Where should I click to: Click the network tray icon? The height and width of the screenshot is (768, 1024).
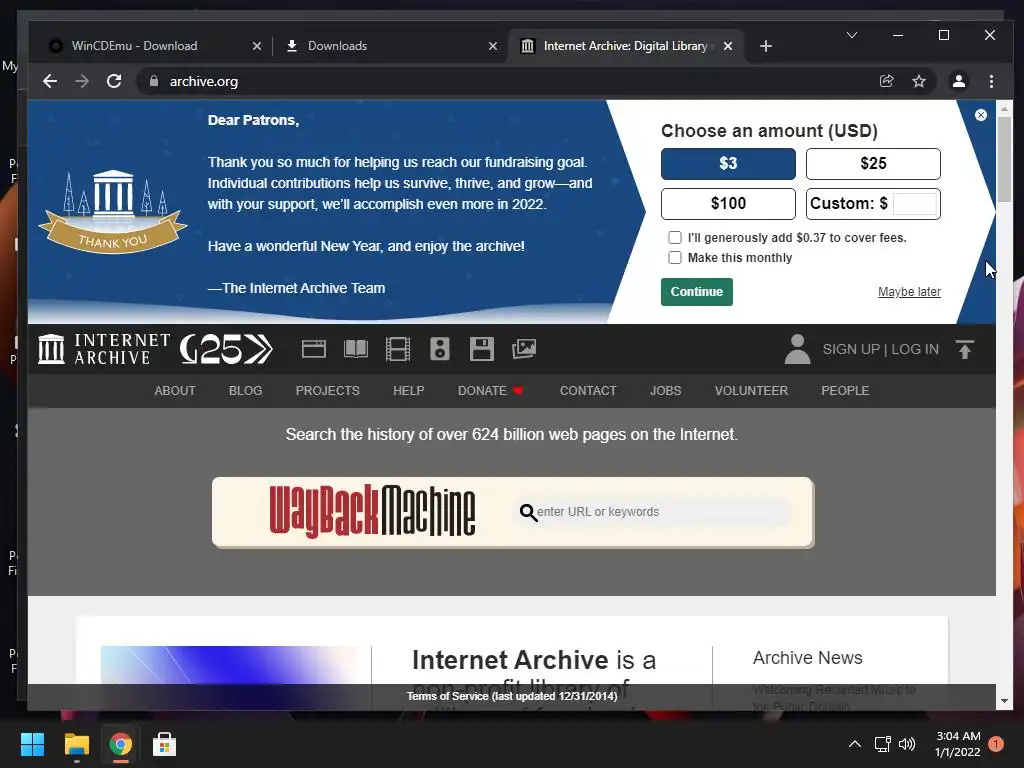882,744
